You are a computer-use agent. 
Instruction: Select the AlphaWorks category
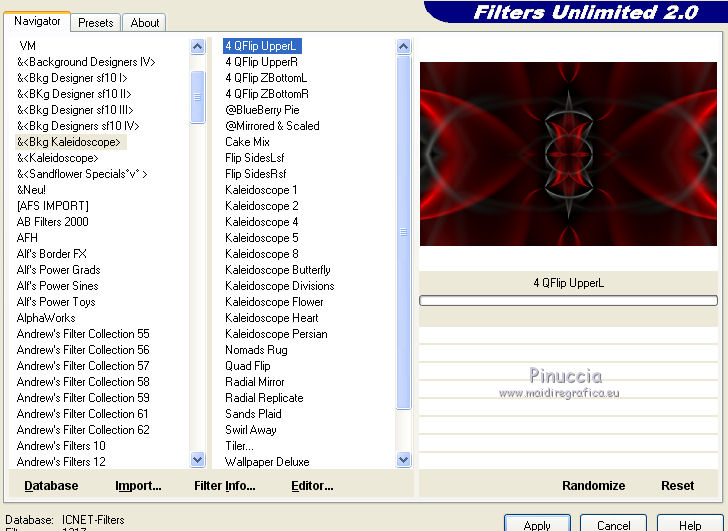[46, 318]
